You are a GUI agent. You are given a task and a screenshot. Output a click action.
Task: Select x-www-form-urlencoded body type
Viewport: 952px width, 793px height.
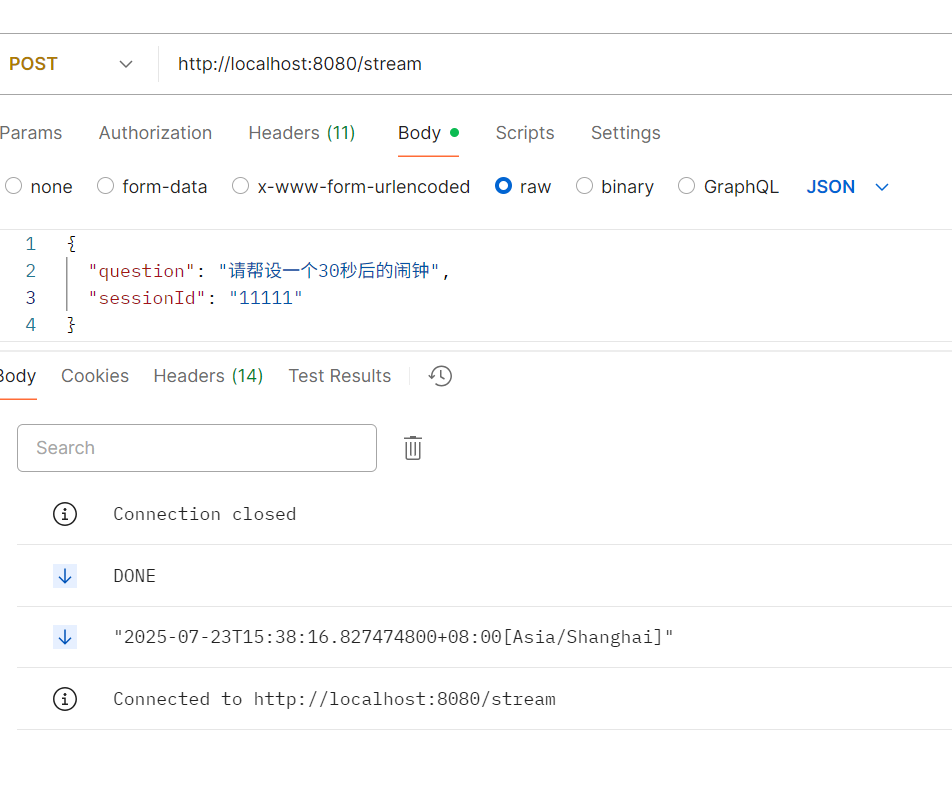click(351, 186)
